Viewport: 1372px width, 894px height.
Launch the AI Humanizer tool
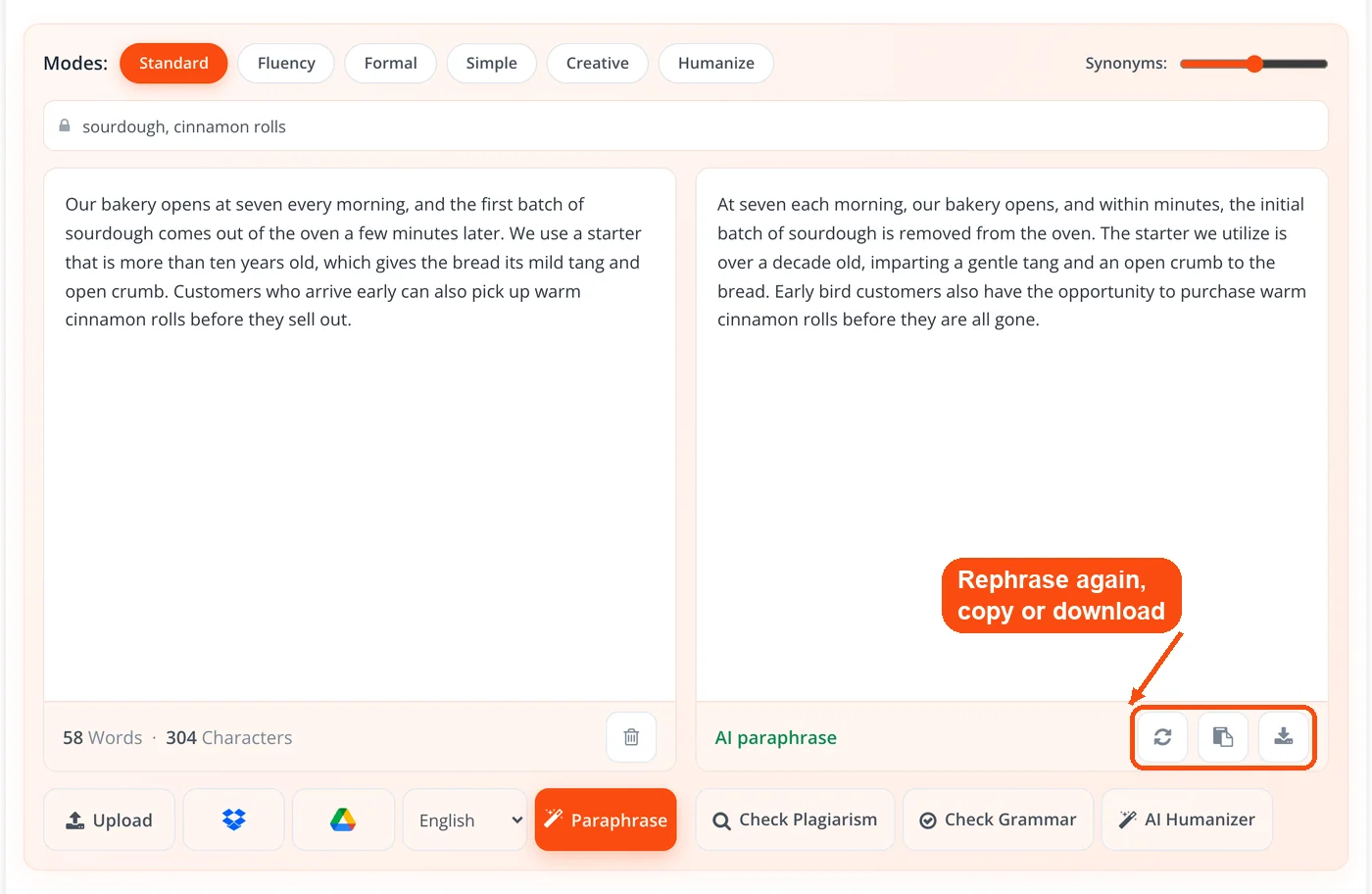pos(1187,819)
